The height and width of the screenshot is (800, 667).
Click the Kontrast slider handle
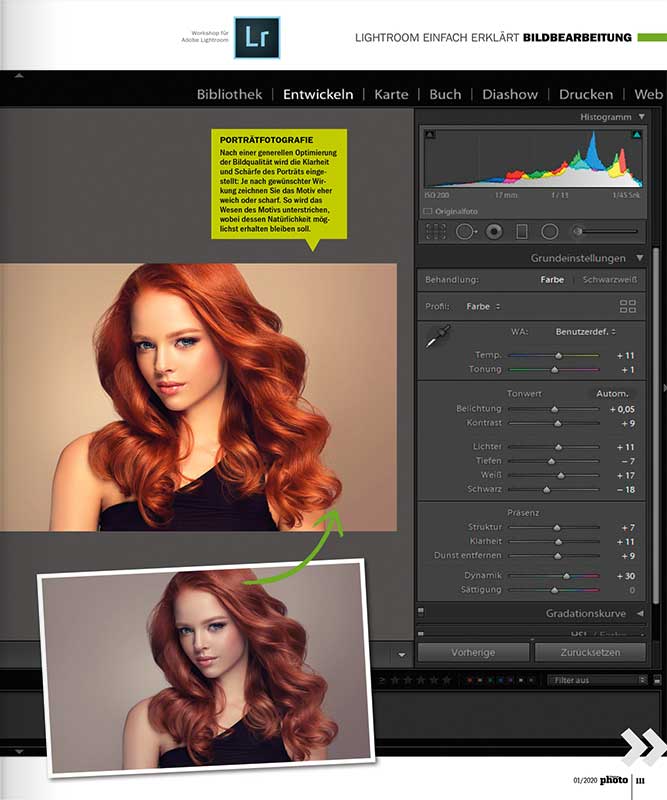(x=558, y=423)
